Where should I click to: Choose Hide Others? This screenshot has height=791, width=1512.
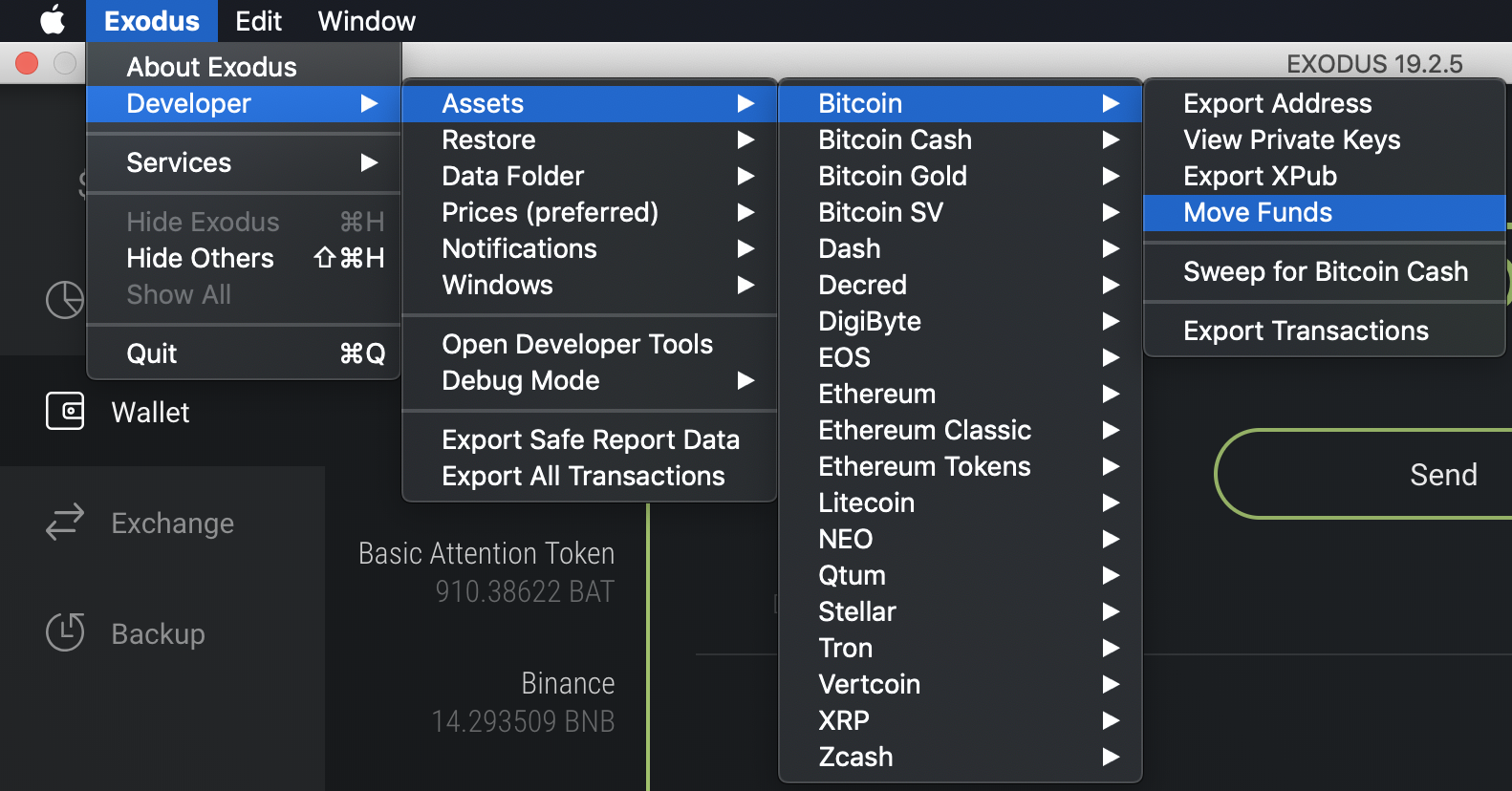[244, 258]
